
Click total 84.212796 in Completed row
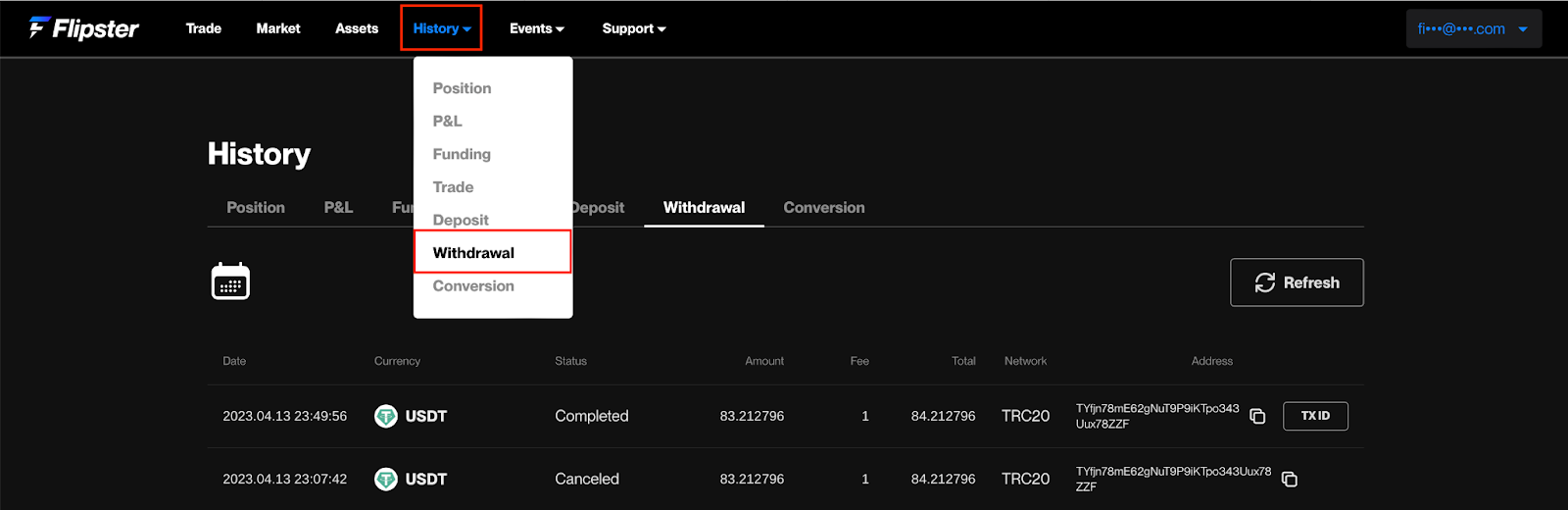(x=943, y=416)
